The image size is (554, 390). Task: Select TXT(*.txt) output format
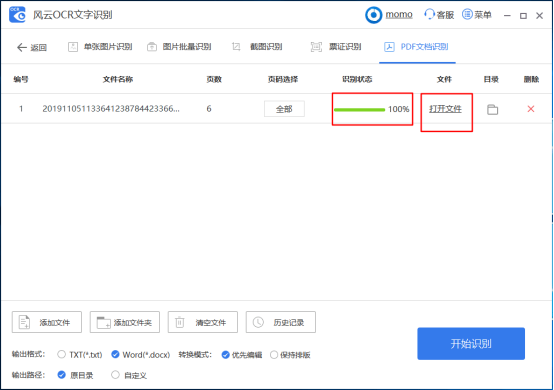(x=80, y=354)
